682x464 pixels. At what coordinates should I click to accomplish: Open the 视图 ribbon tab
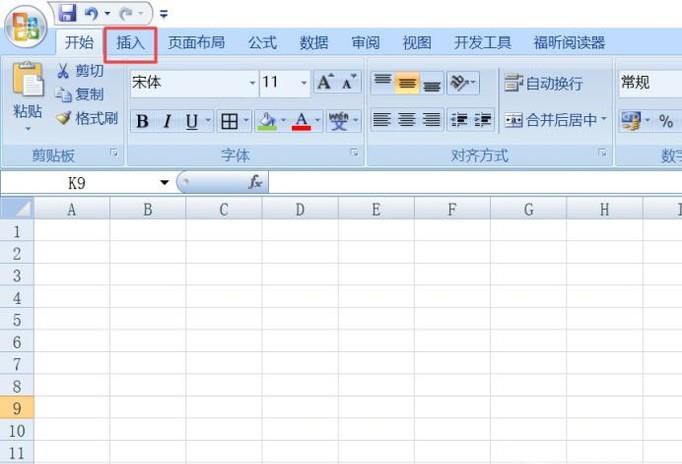pos(417,43)
